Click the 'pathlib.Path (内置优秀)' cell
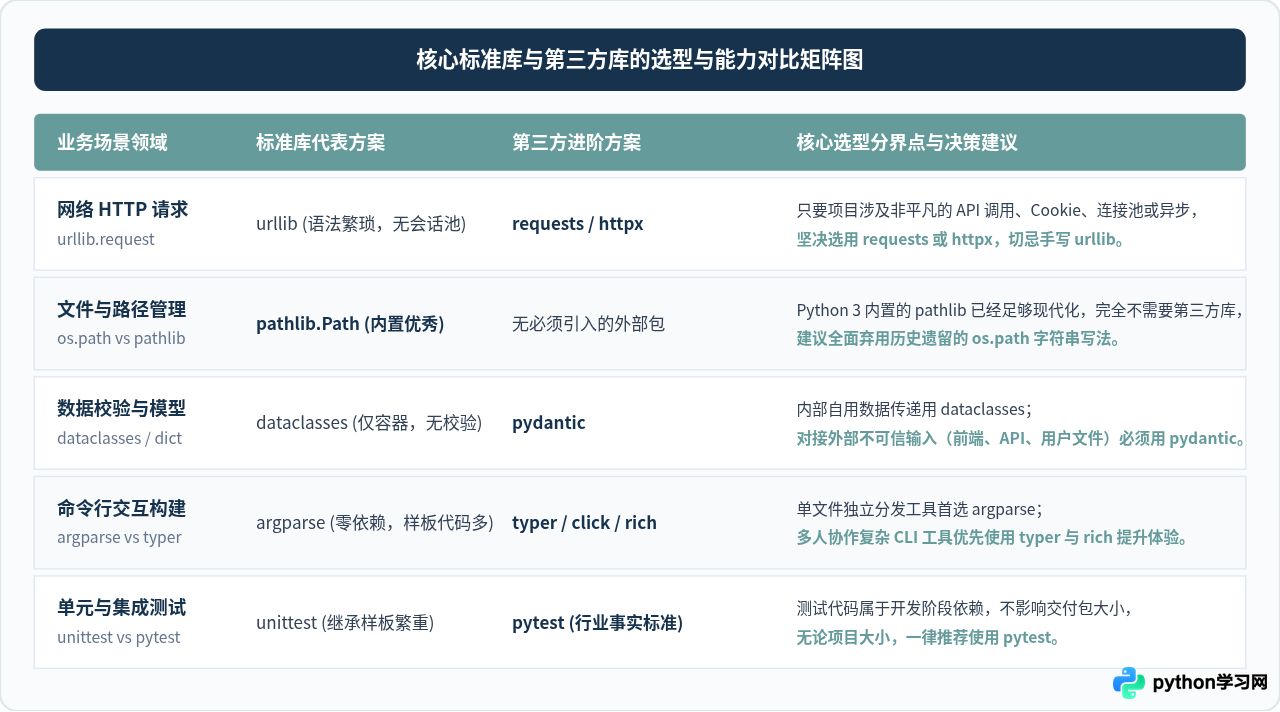The height and width of the screenshot is (712, 1280). point(350,323)
